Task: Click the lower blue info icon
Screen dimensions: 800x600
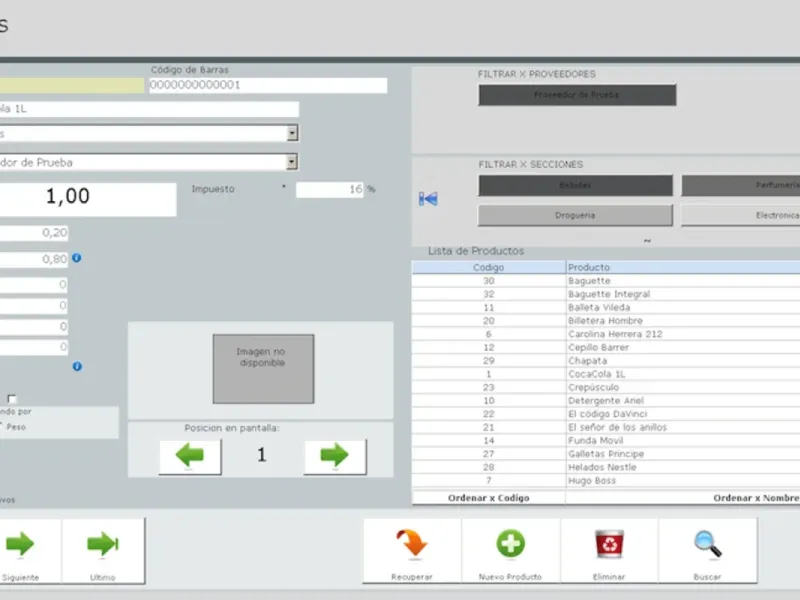Action: click(77, 366)
